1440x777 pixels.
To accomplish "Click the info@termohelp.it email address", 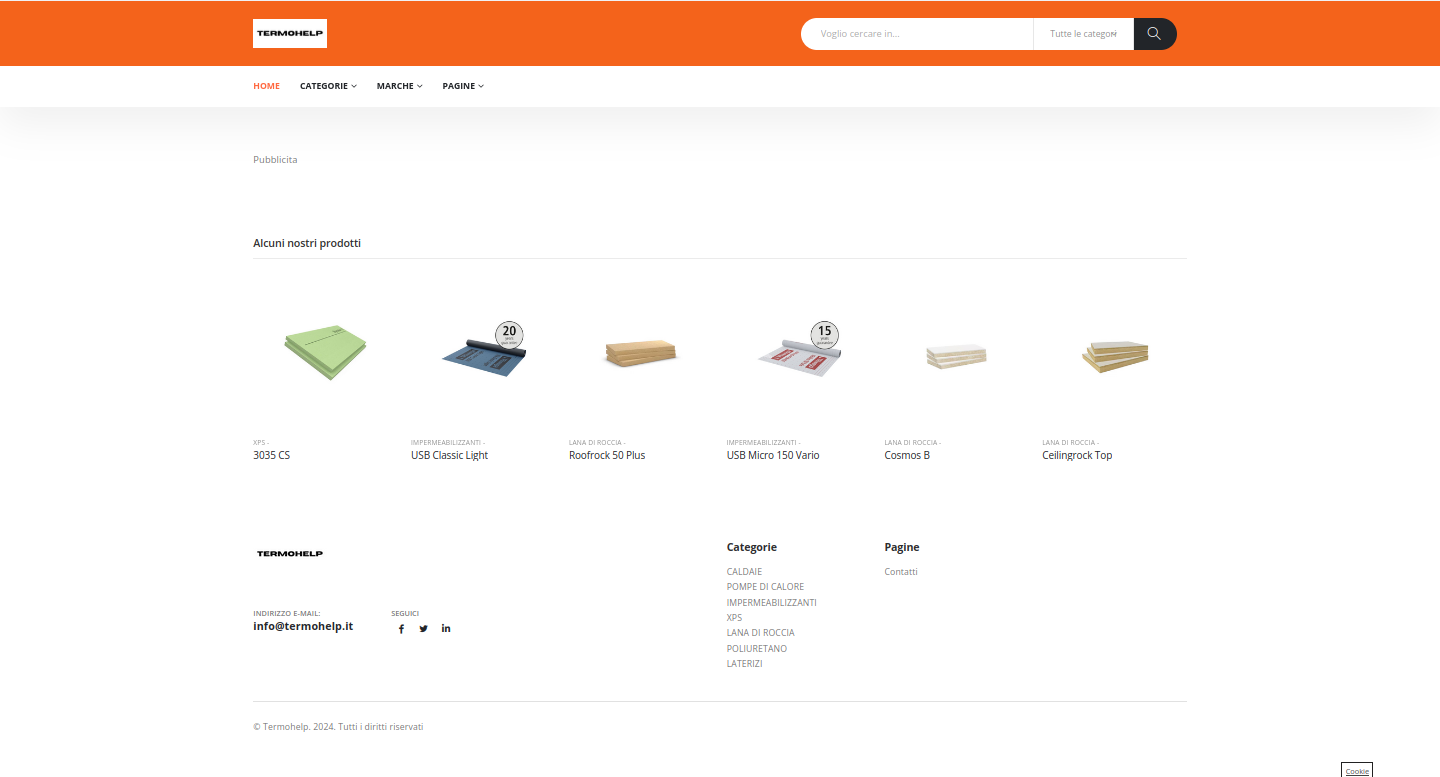I will (x=303, y=626).
